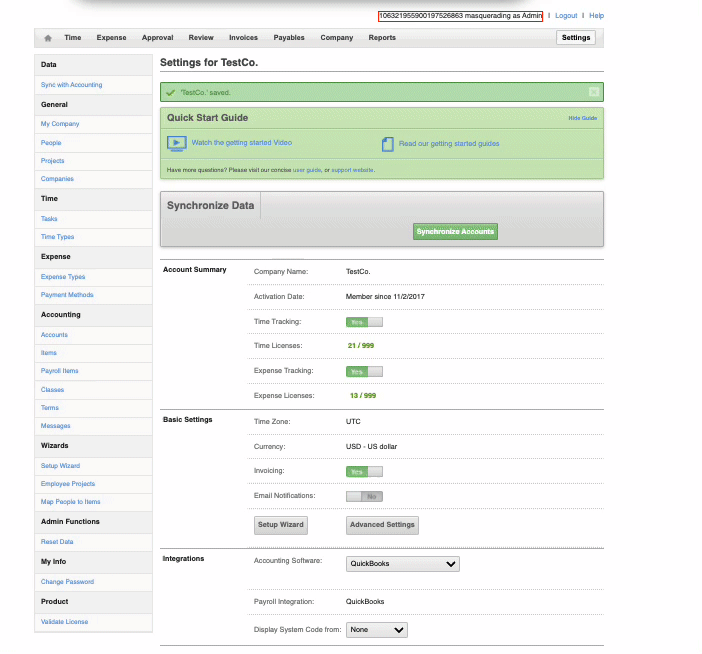Open the Invoices tab
Viewport: 702px width, 654px height.
[243, 38]
